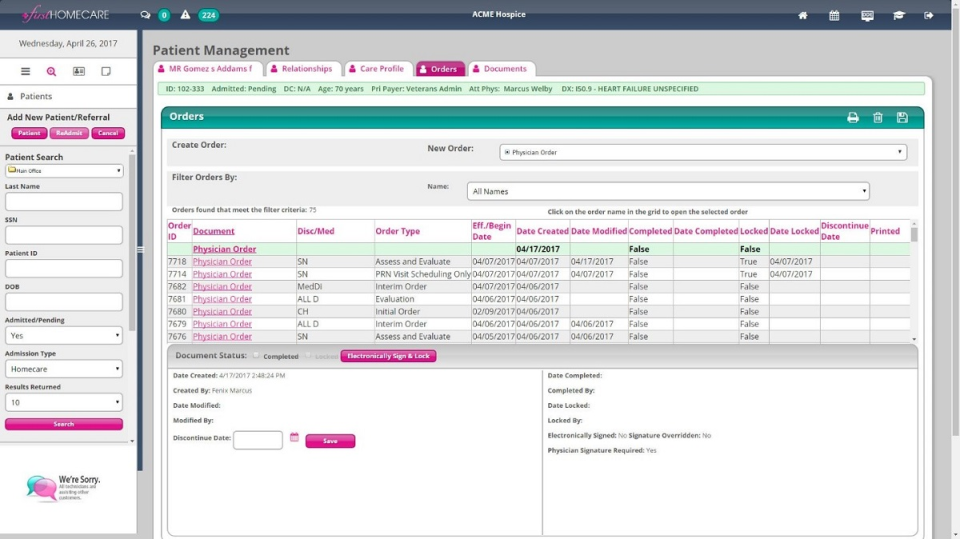Toggle the Locked document status checkbox
Viewport: 960px width, 539px height.
tap(307, 356)
